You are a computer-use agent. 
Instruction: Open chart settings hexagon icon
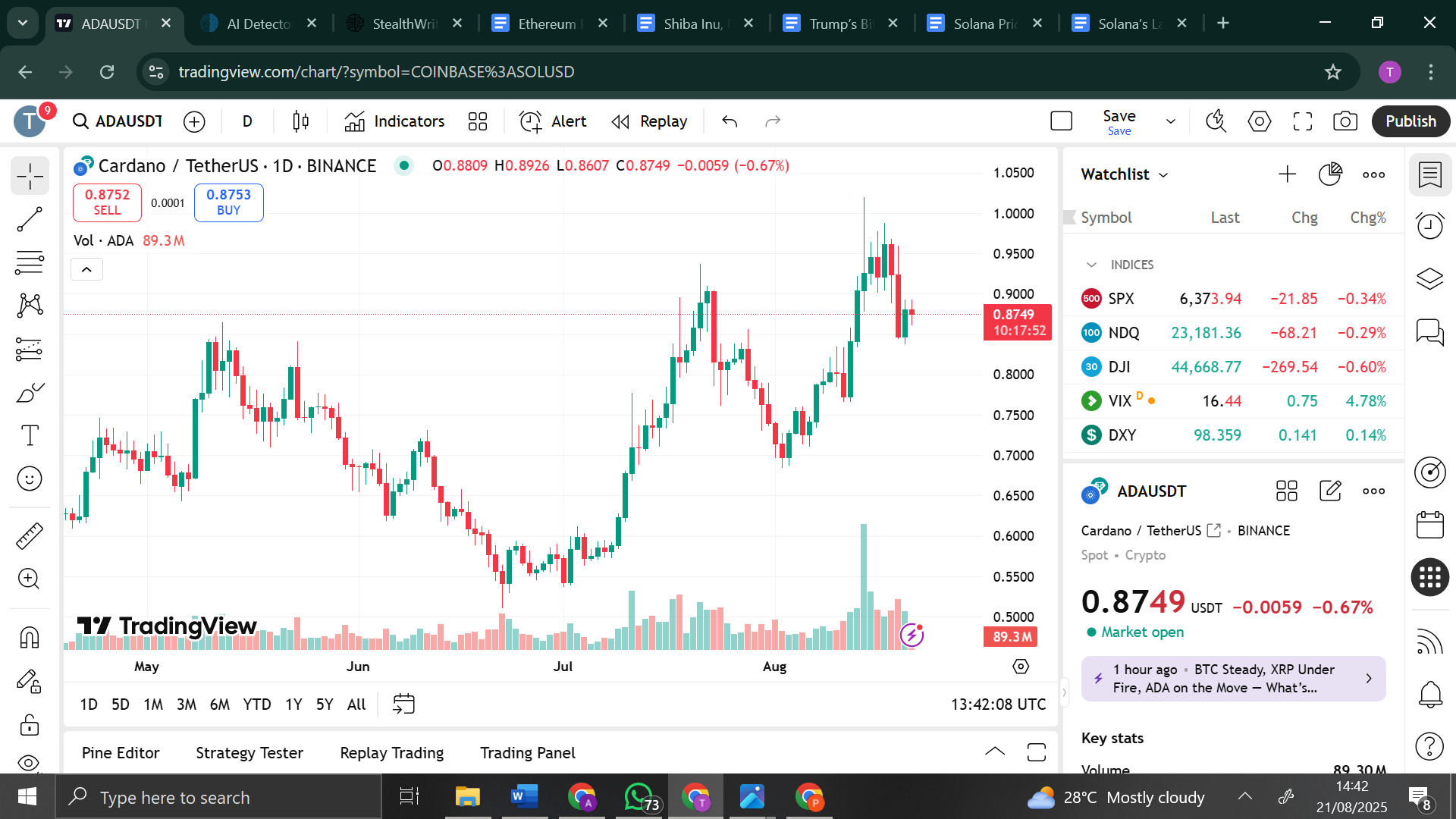coord(1259,121)
